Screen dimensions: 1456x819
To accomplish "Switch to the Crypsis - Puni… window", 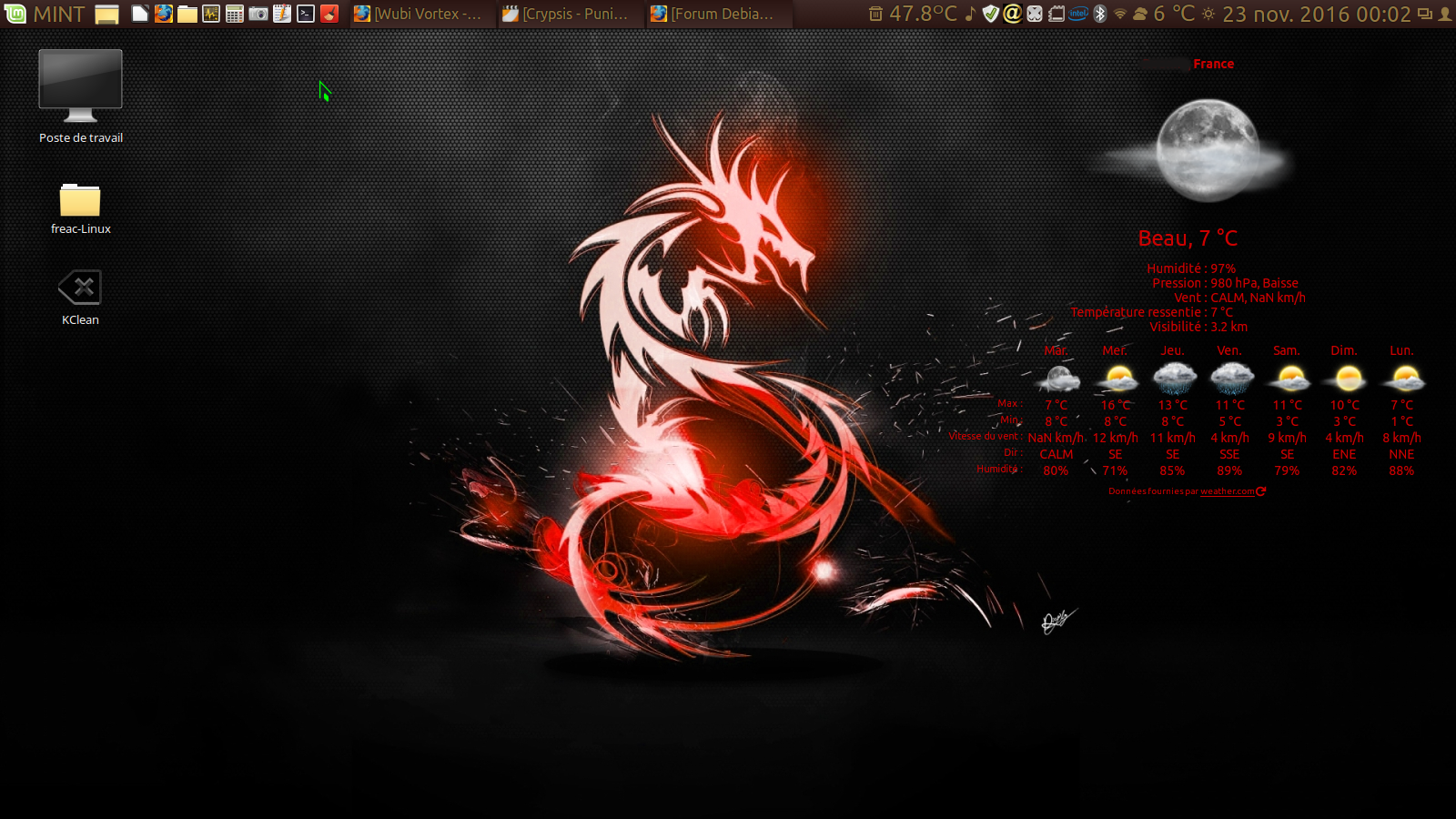I will click(567, 14).
